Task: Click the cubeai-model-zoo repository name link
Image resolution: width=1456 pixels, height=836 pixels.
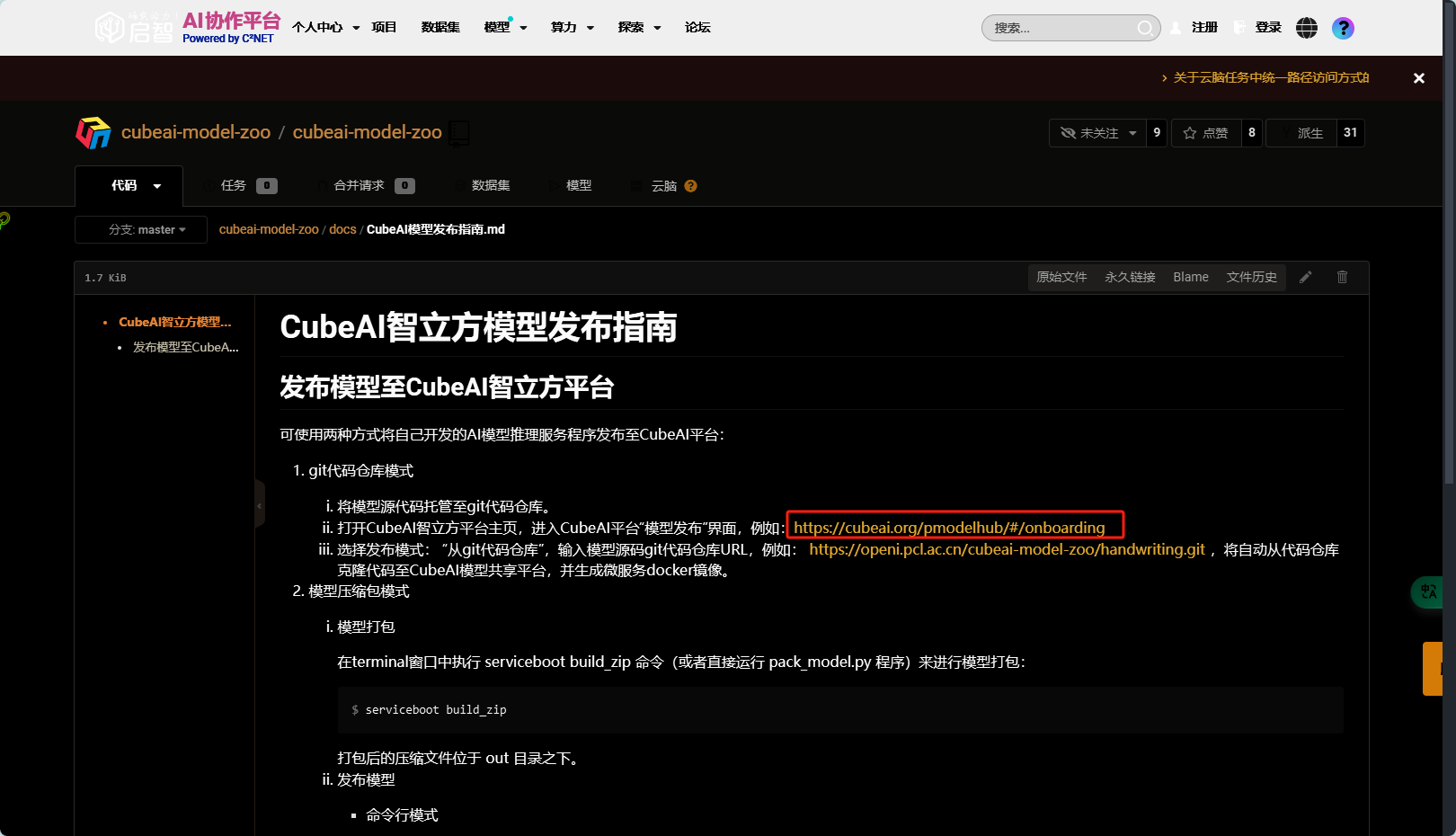Action: 368,133
